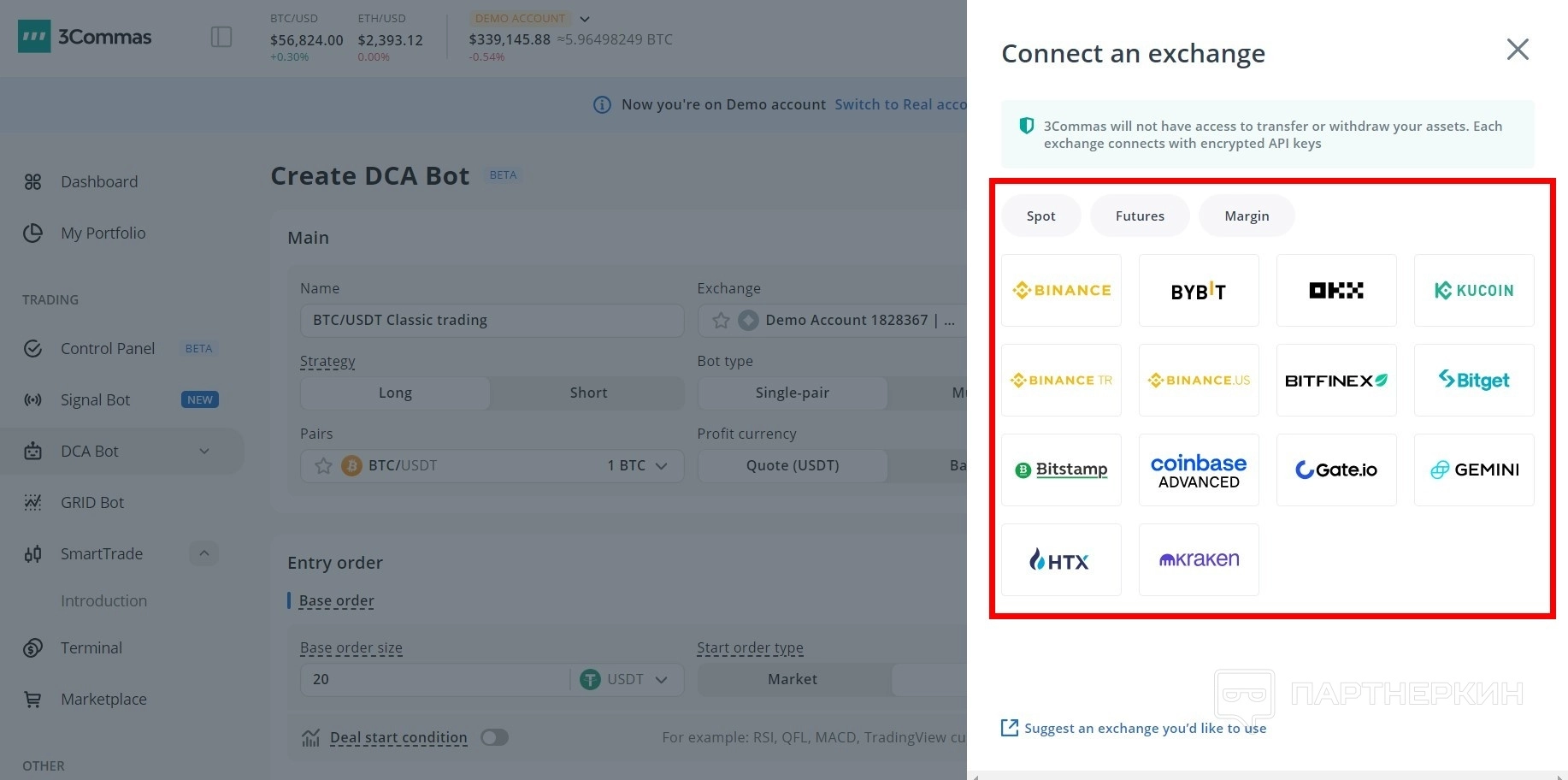Collapse the sidebar using the panel icon
Viewport: 1568px width, 780px height.
221,37
